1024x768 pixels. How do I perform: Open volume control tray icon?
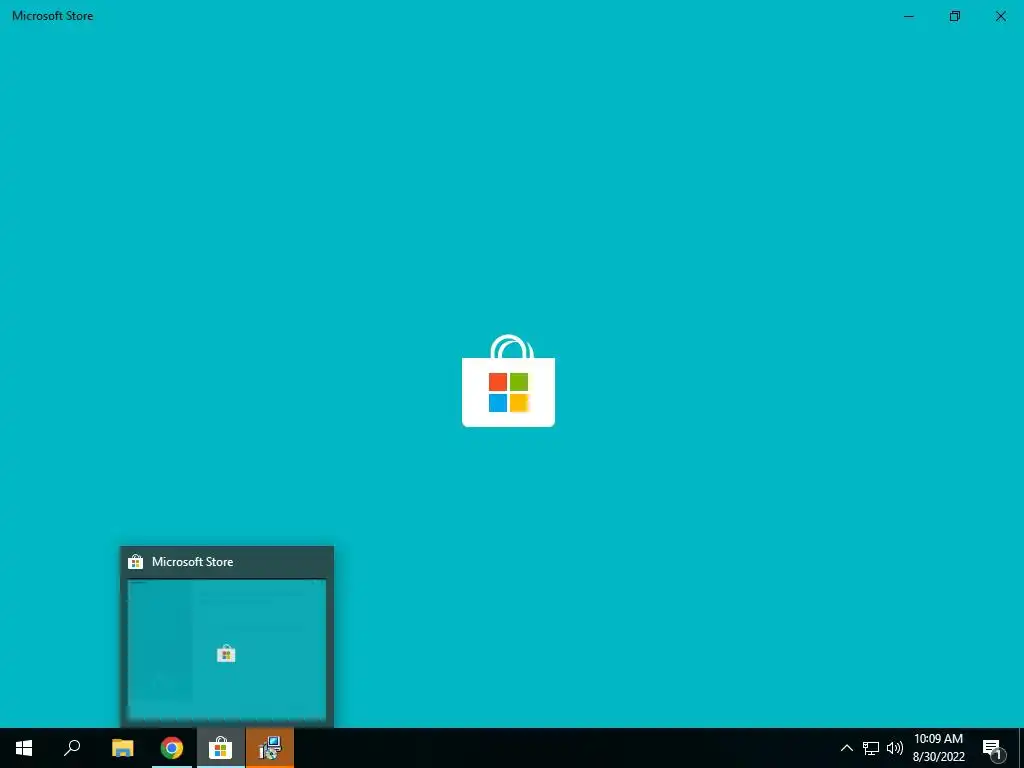(895, 748)
